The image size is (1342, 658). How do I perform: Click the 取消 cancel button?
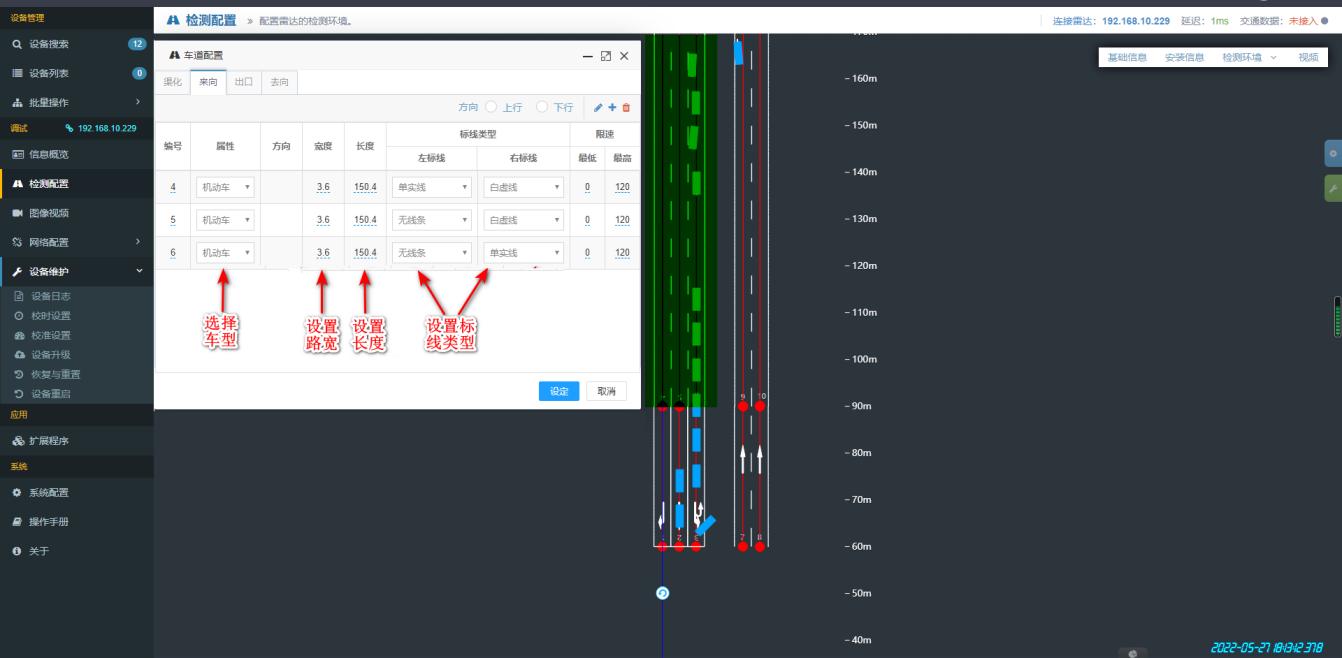[x=606, y=391]
